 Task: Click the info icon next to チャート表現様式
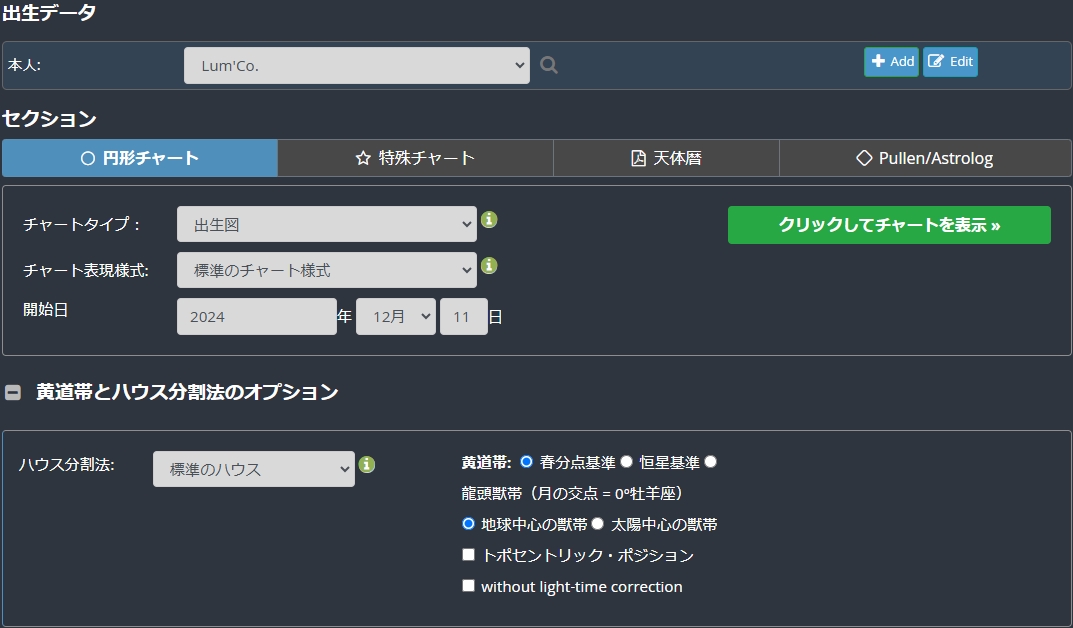coord(489,265)
